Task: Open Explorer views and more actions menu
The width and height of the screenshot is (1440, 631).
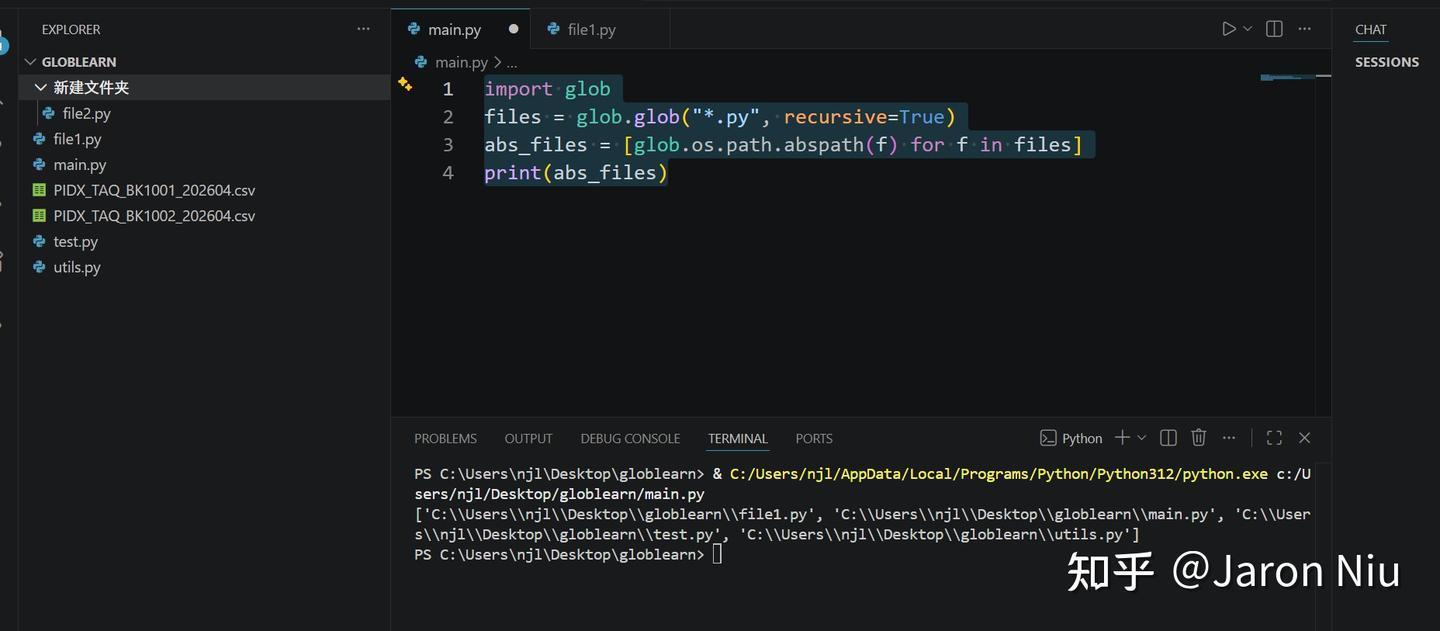Action: tap(363, 29)
